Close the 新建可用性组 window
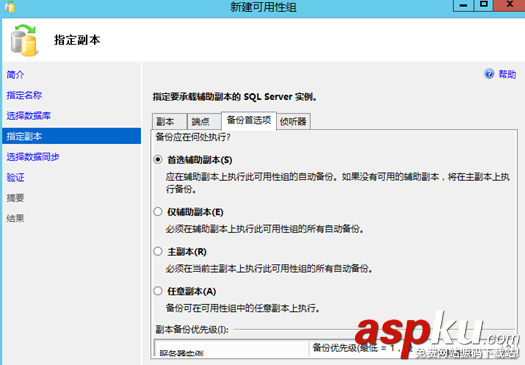Screen dimensions: 525x365 509,5
